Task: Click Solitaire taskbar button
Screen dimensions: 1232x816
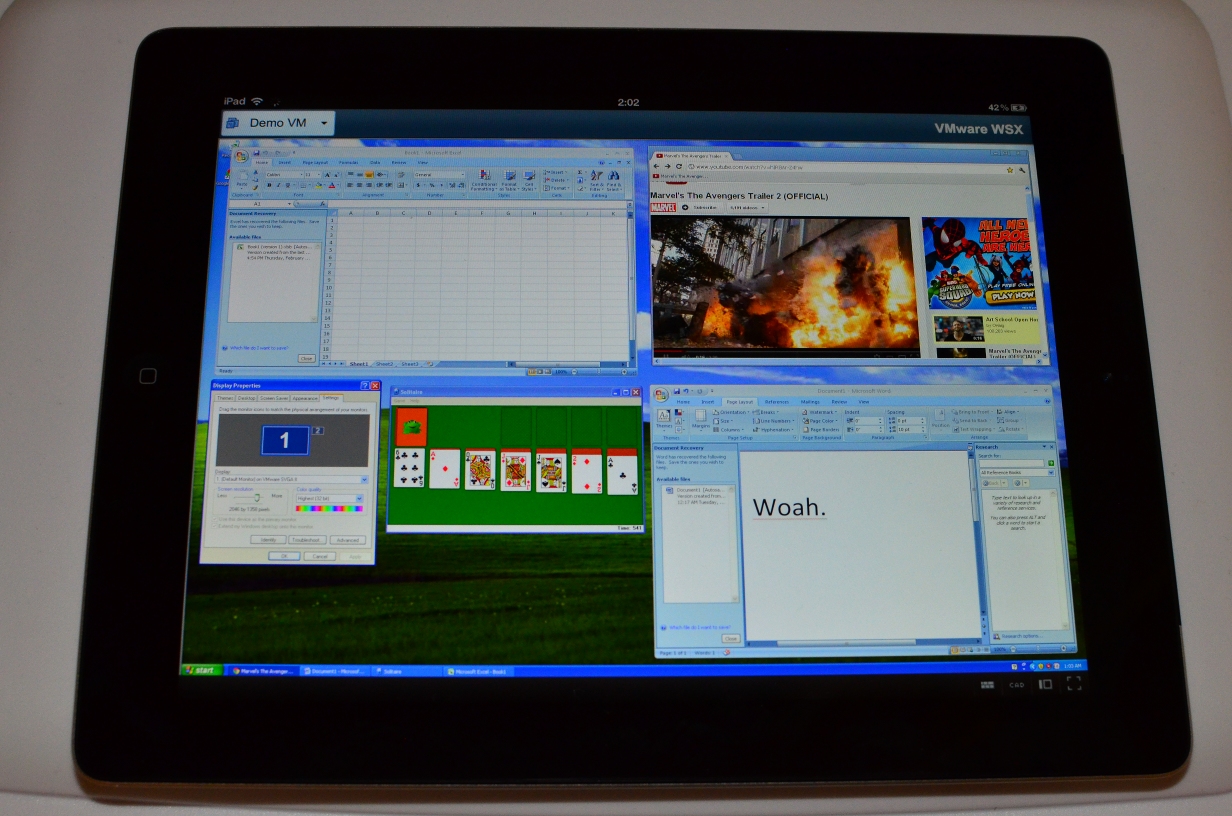Action: click(406, 672)
